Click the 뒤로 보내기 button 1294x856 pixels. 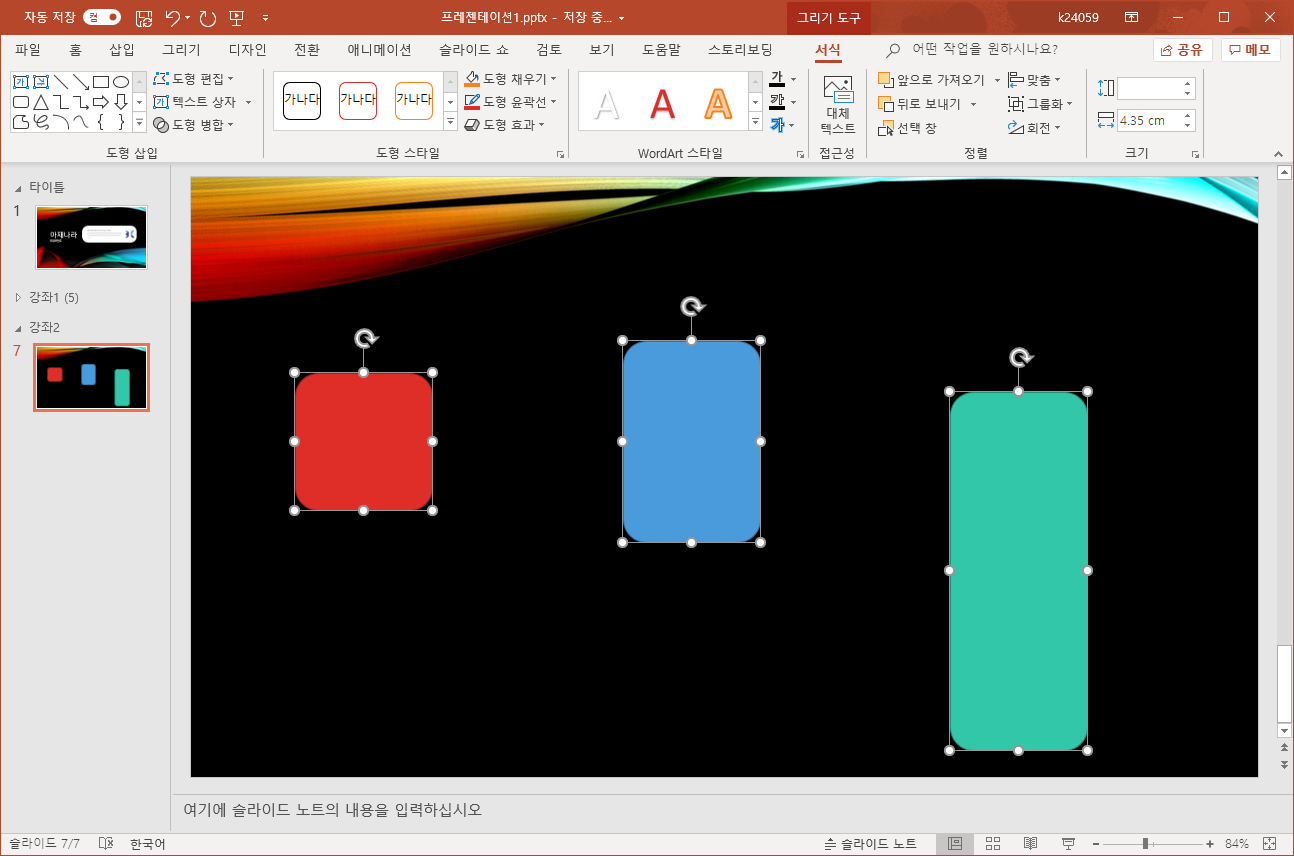(x=920, y=103)
